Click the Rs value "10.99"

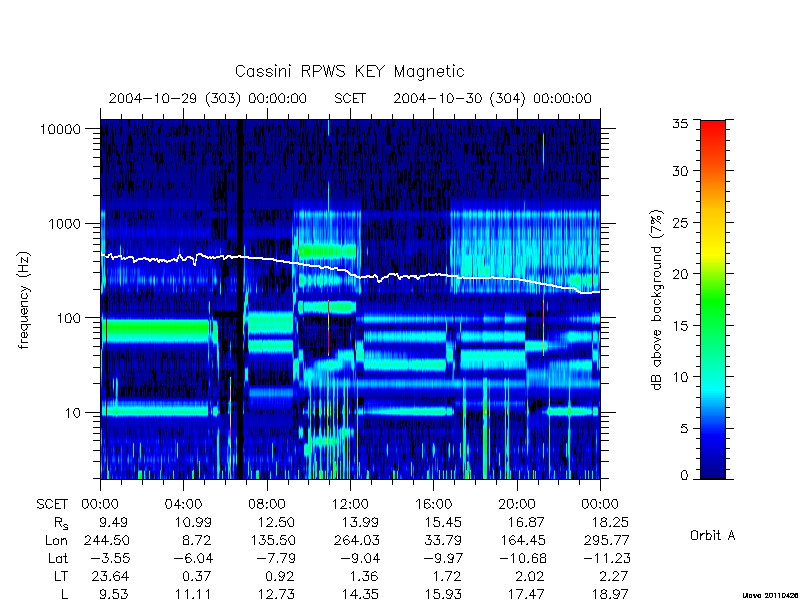click(x=191, y=523)
